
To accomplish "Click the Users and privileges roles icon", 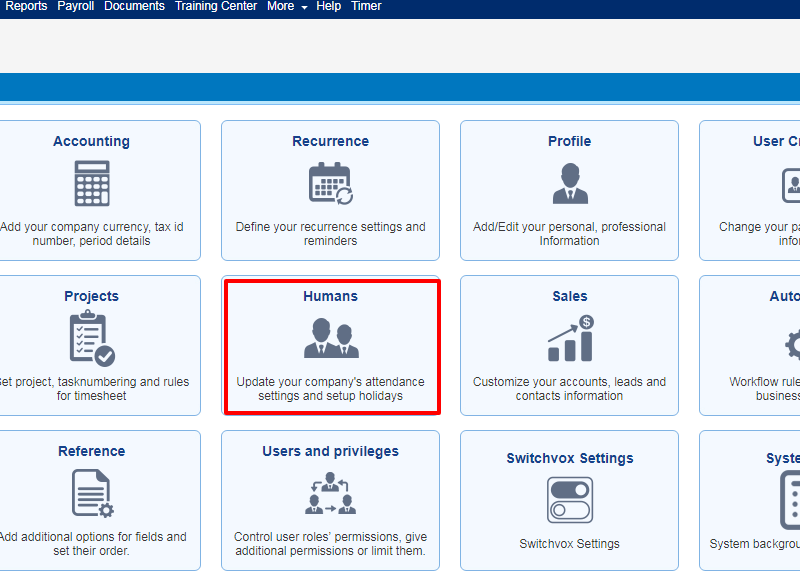I will point(330,493).
